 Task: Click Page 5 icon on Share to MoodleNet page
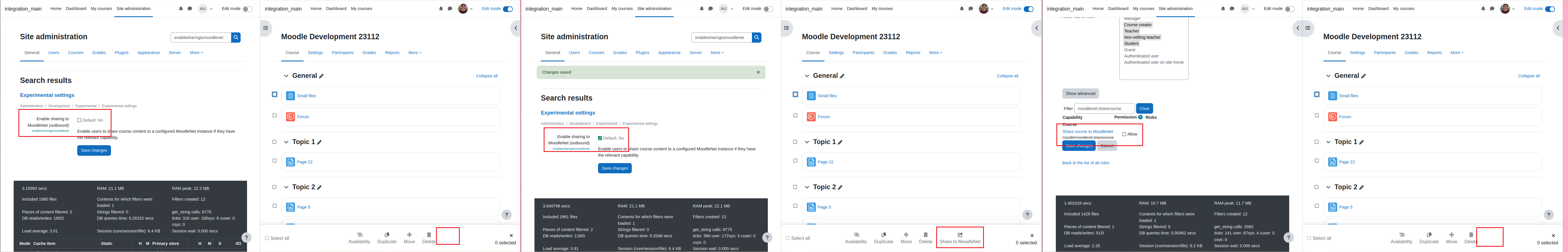(x=811, y=207)
